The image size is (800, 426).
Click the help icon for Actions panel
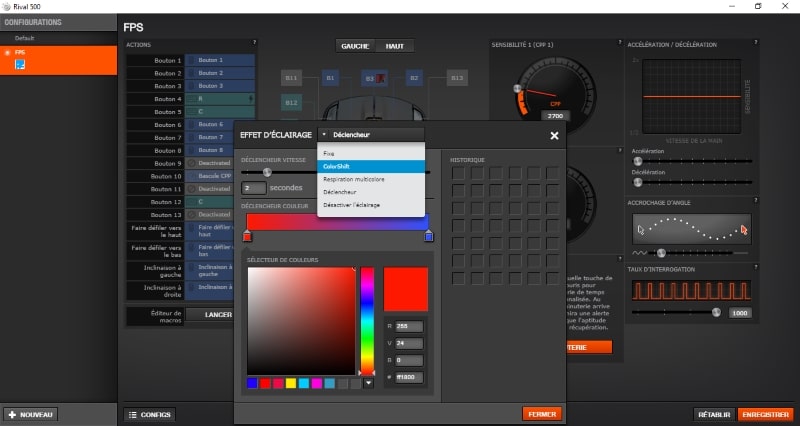pyautogui.click(x=254, y=43)
